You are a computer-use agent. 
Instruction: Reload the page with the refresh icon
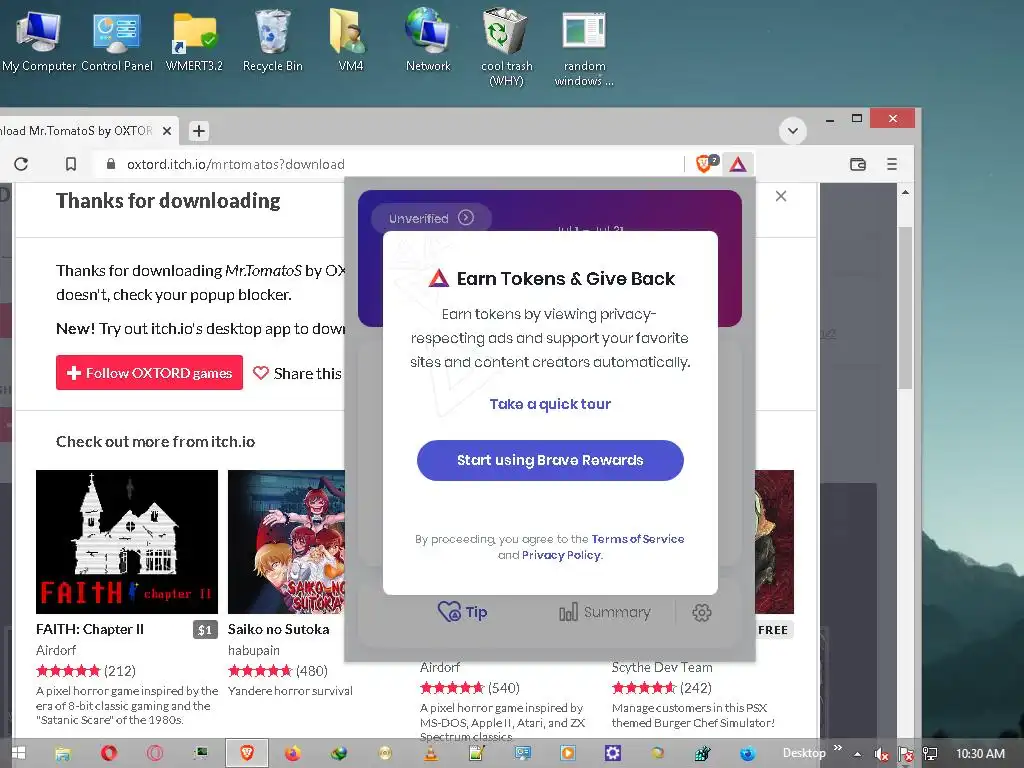[x=21, y=164]
